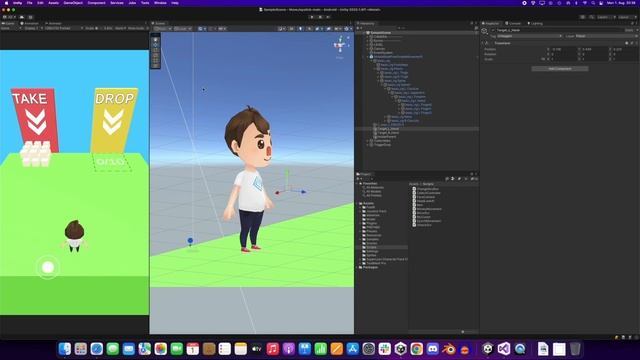Select the Hand view tool in Scene overlay
The width and height of the screenshot is (640, 360).
[x=156, y=40]
